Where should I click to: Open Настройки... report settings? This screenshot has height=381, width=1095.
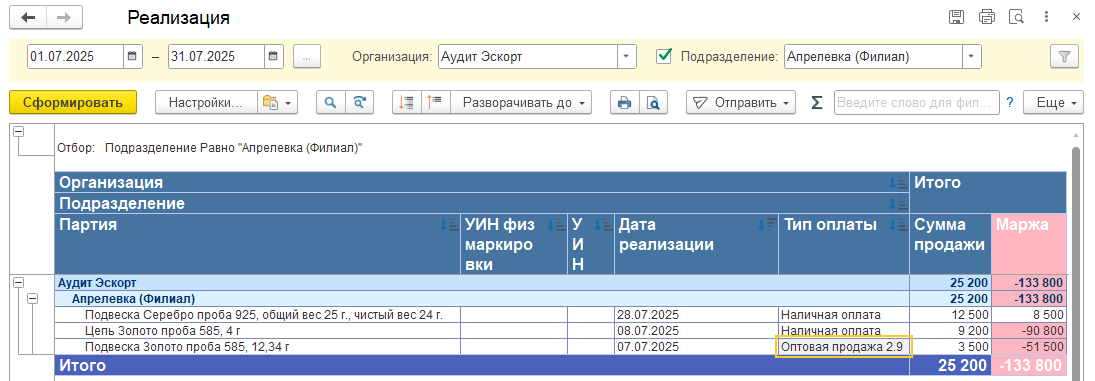coord(206,103)
